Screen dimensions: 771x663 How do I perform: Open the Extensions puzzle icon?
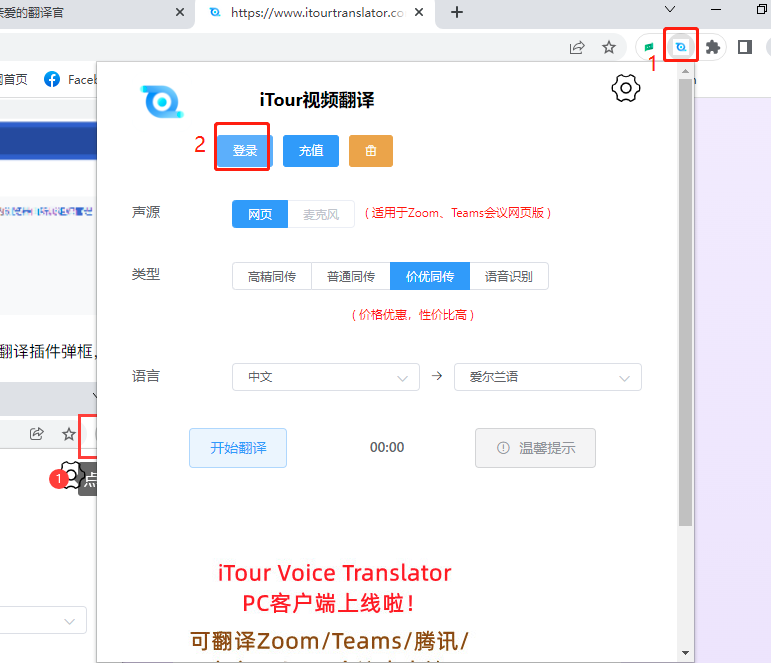click(x=712, y=47)
